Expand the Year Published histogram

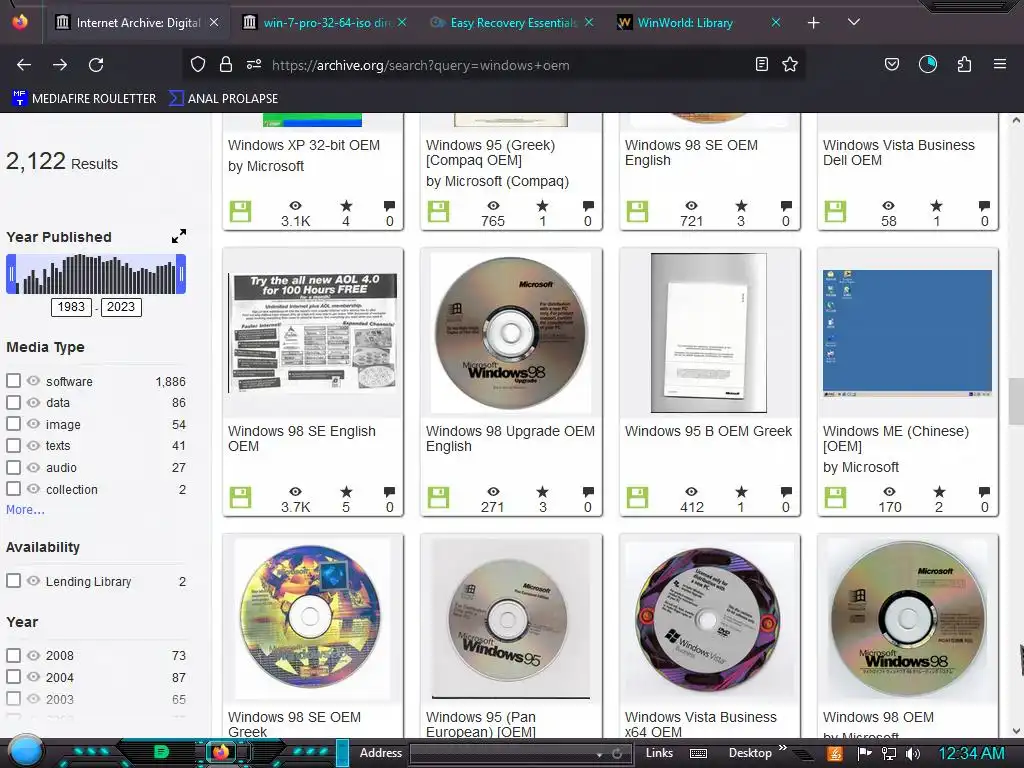[x=179, y=236]
